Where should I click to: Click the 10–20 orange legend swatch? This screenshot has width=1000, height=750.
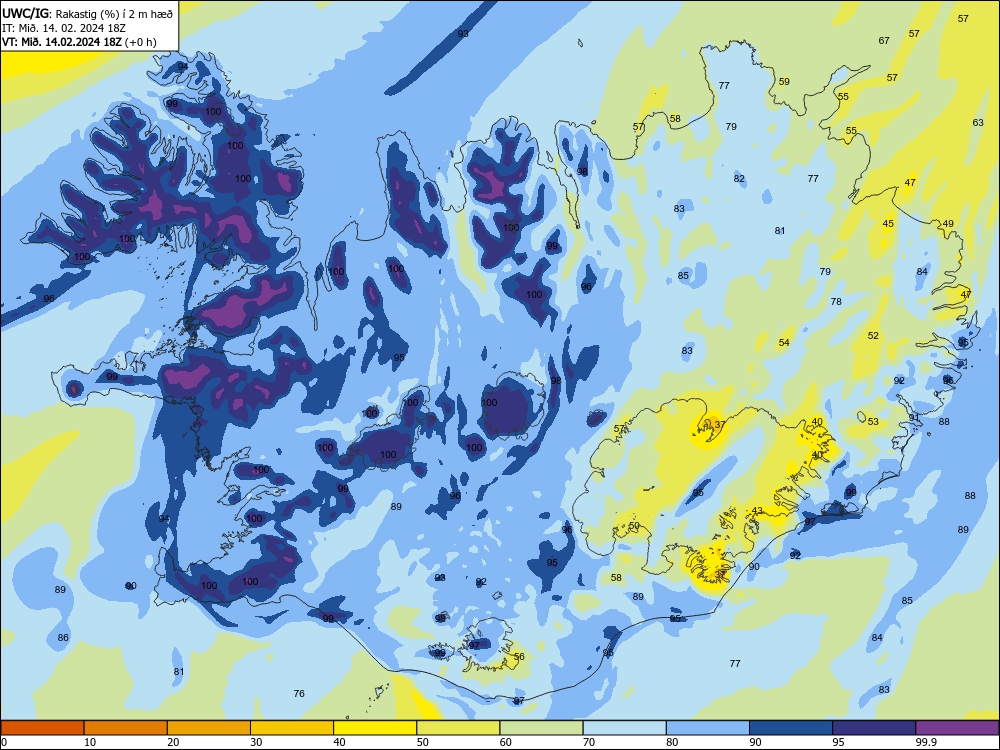pyautogui.click(x=126, y=728)
